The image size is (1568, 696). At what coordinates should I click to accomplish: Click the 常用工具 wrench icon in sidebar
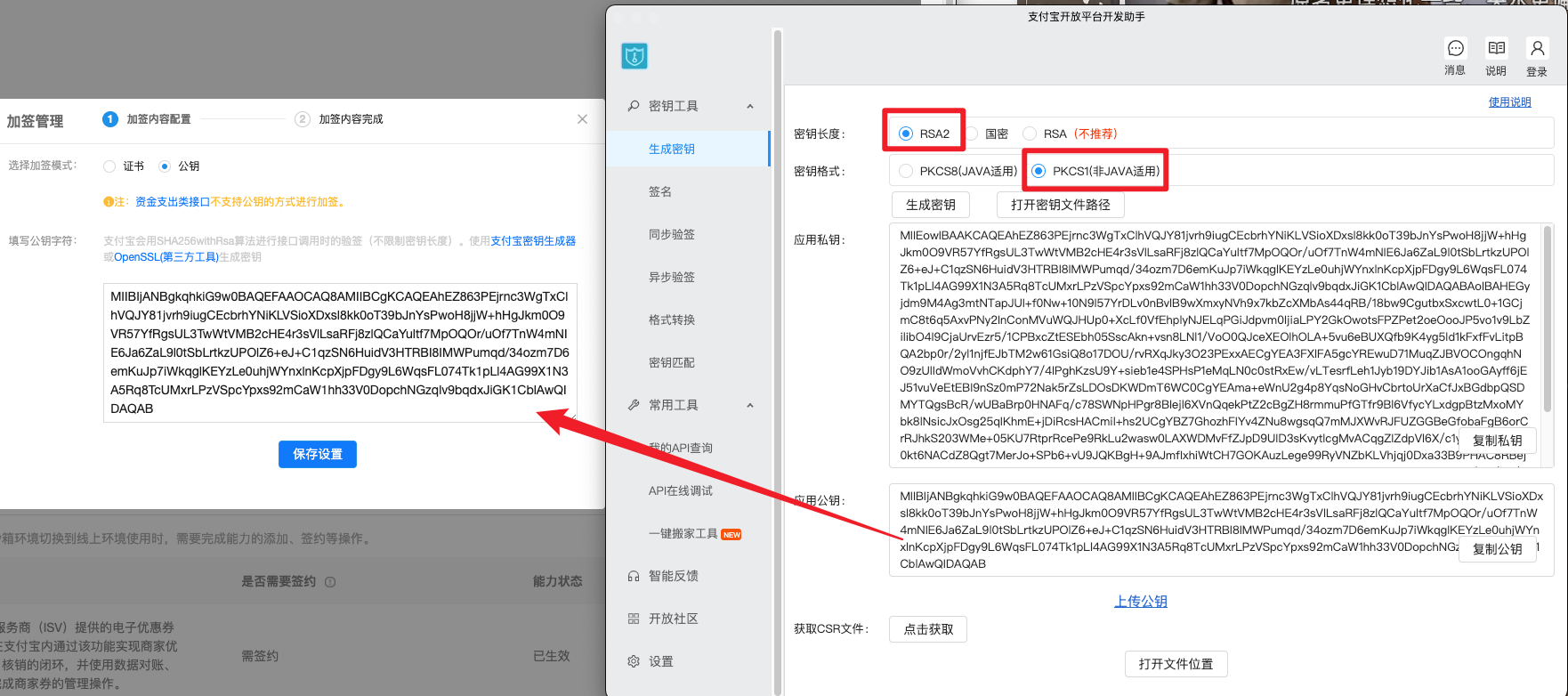(634, 405)
